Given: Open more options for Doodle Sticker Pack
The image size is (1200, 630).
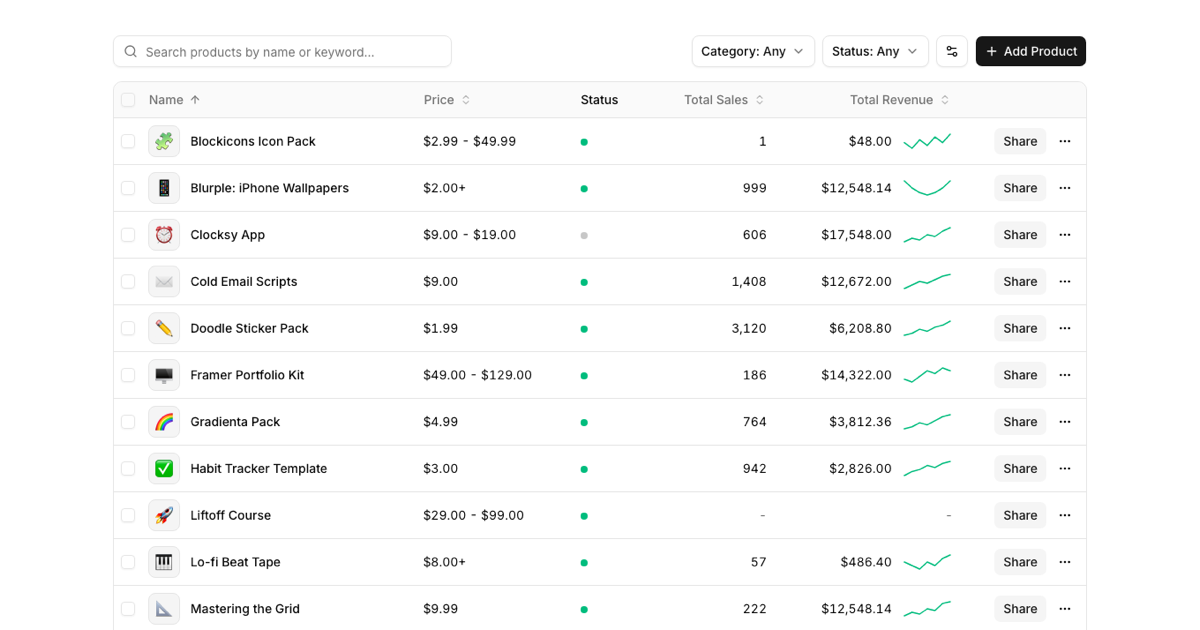Looking at the screenshot, I should pos(1065,328).
